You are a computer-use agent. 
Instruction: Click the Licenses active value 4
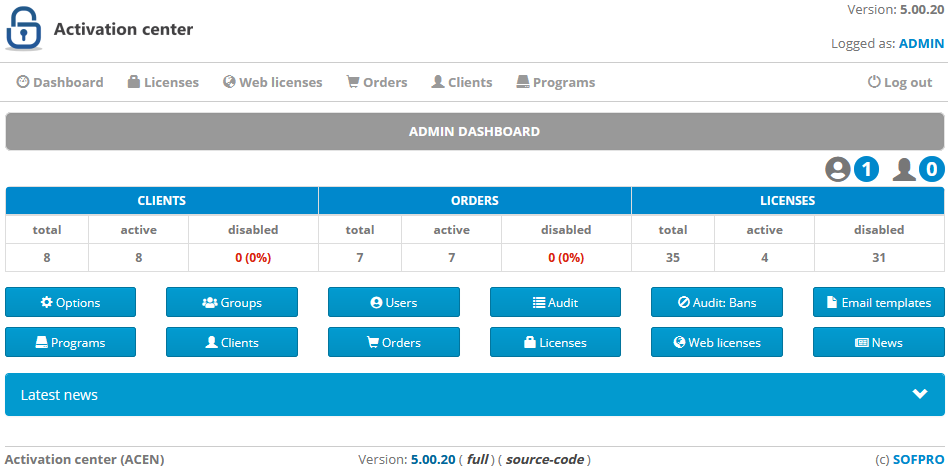click(x=765, y=258)
